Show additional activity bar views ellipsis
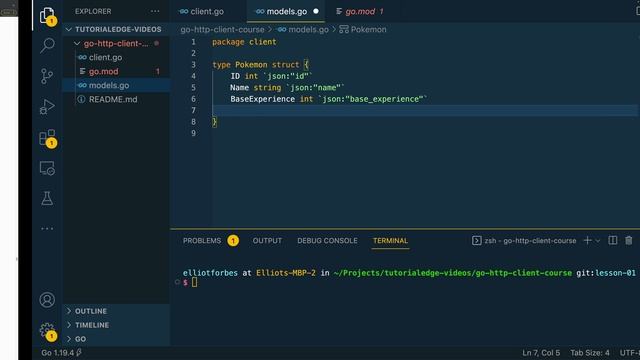 (x=47, y=229)
